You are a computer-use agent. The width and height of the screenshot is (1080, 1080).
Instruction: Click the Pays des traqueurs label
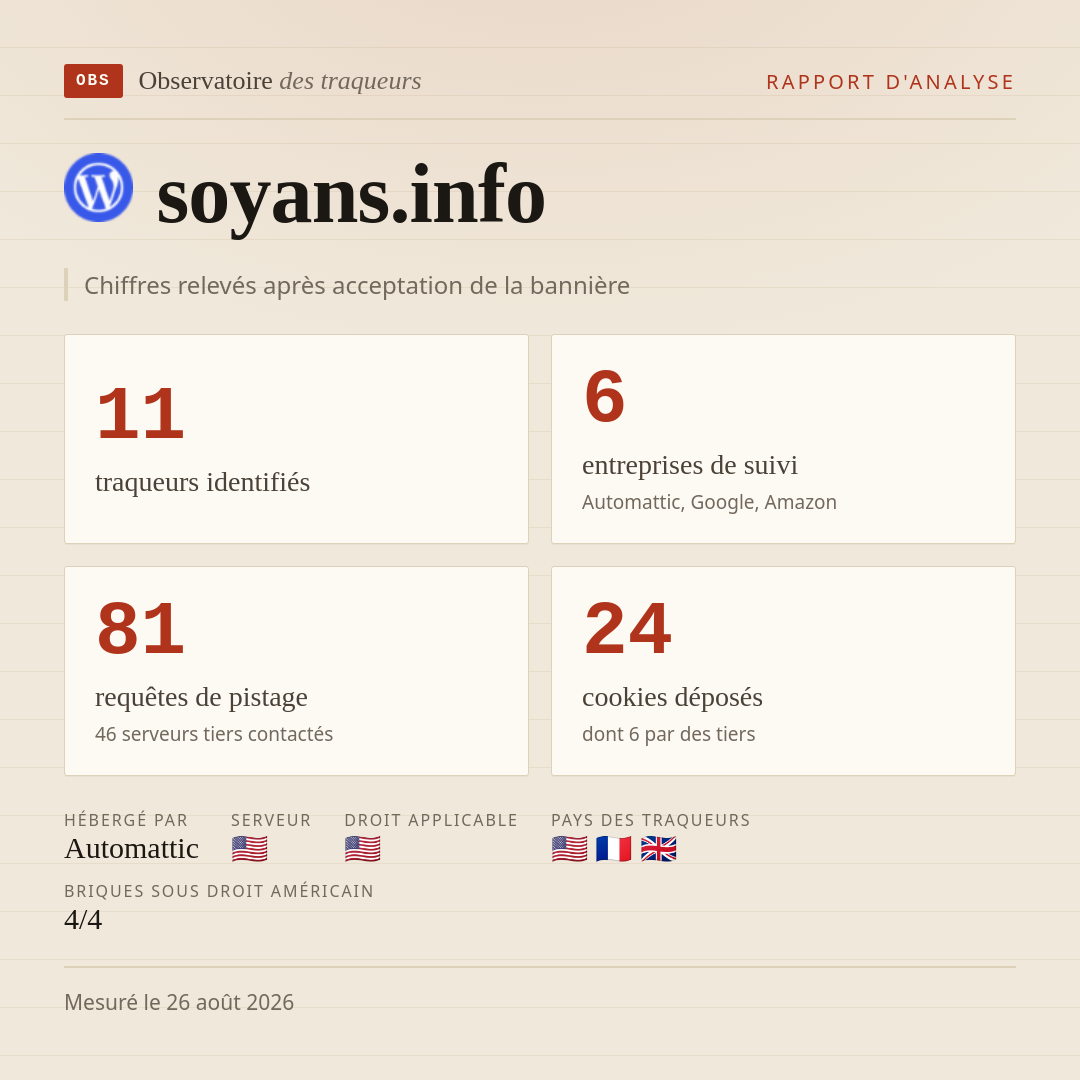click(651, 820)
